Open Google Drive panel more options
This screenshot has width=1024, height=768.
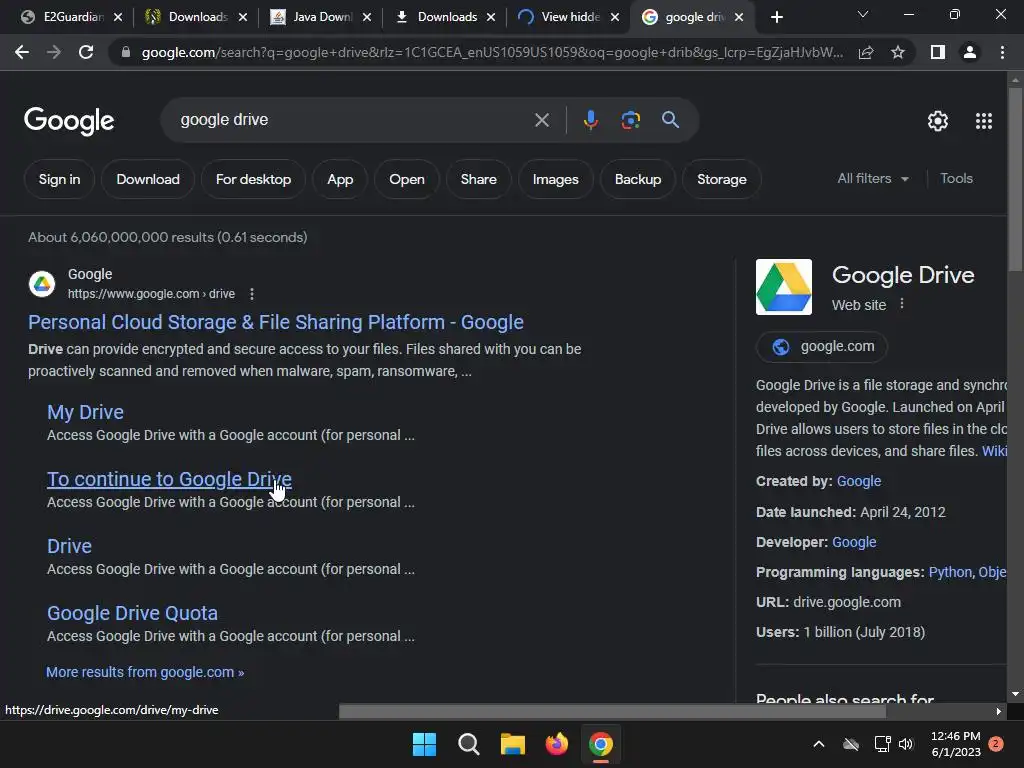tap(902, 304)
